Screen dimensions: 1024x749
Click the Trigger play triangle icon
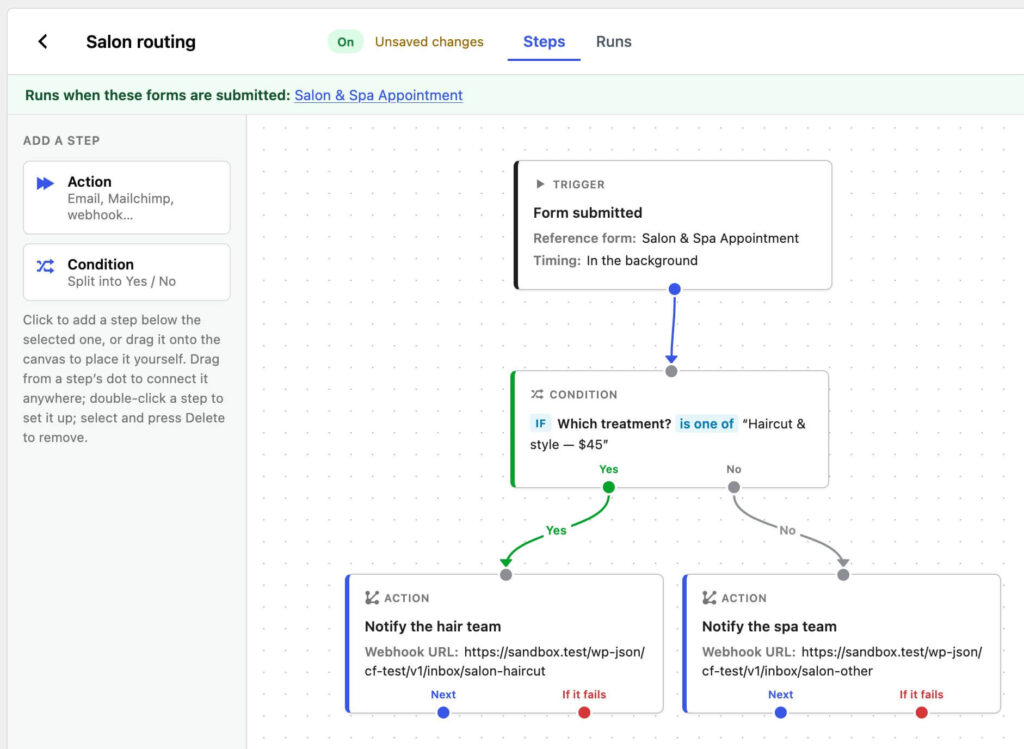pos(540,184)
